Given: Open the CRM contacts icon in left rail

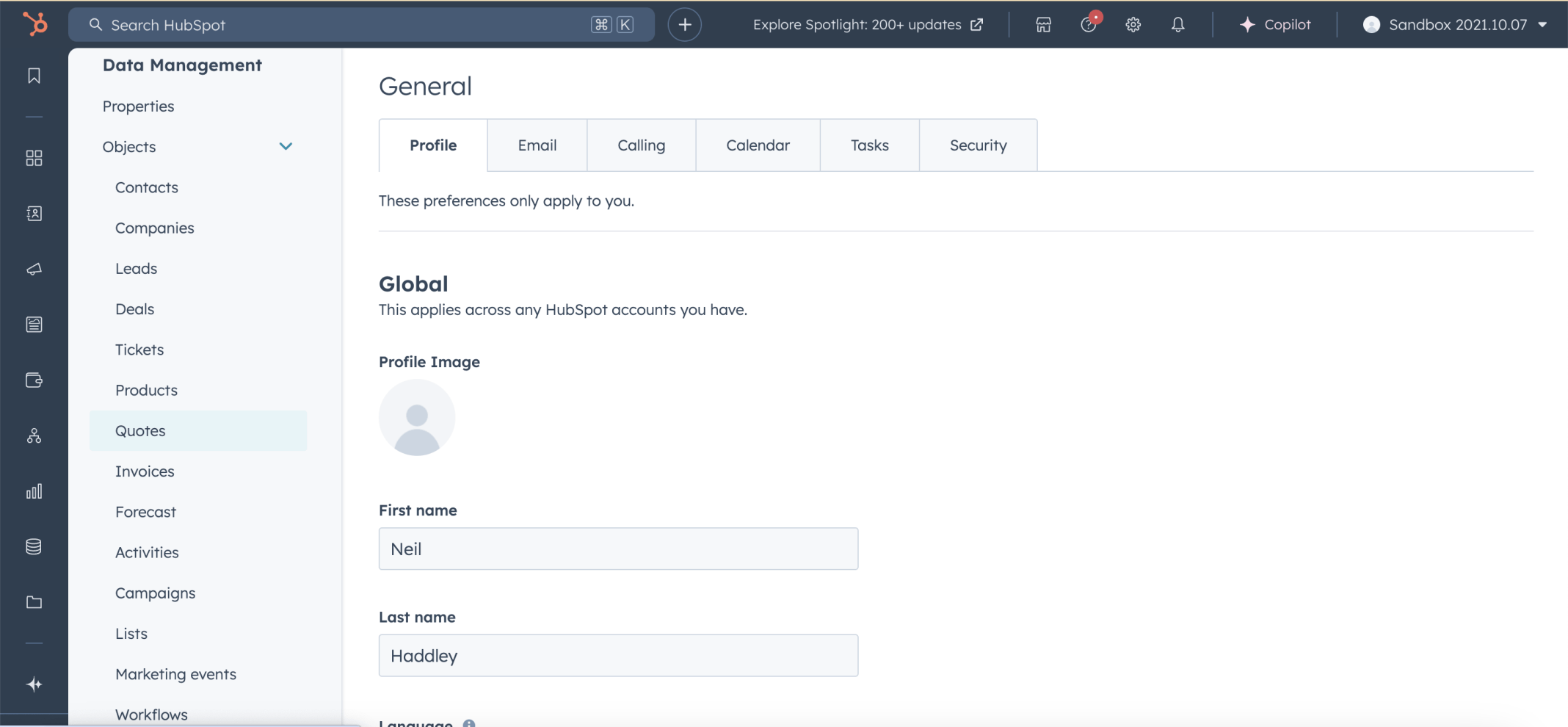Looking at the screenshot, I should tap(34, 214).
